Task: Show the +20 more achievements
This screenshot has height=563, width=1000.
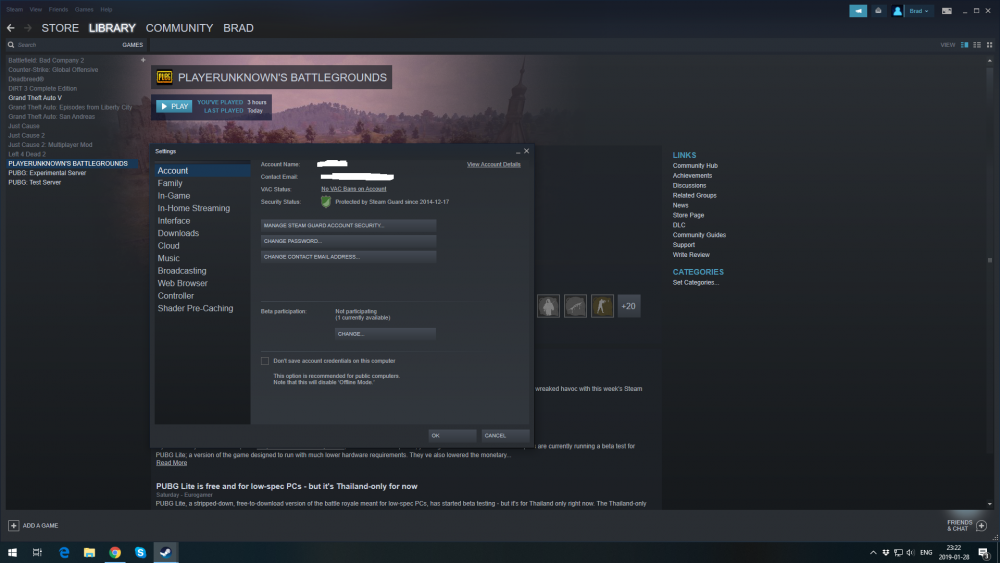Action: 629,306
